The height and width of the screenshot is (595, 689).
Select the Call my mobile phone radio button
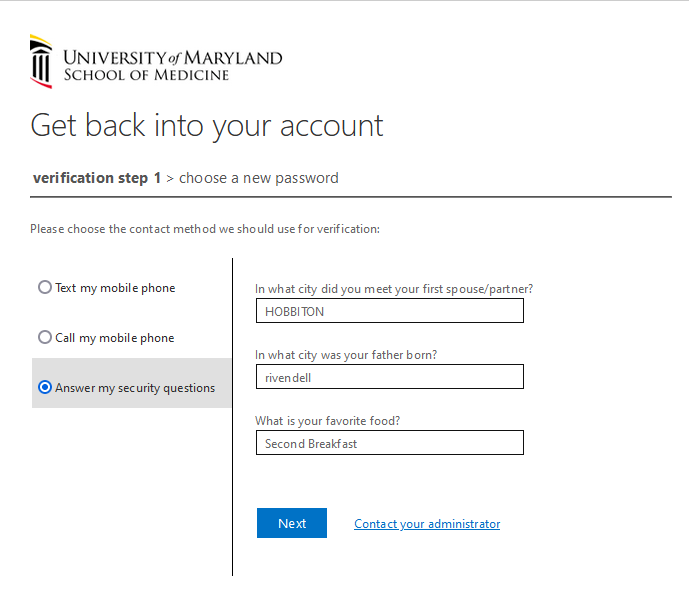(x=44, y=338)
